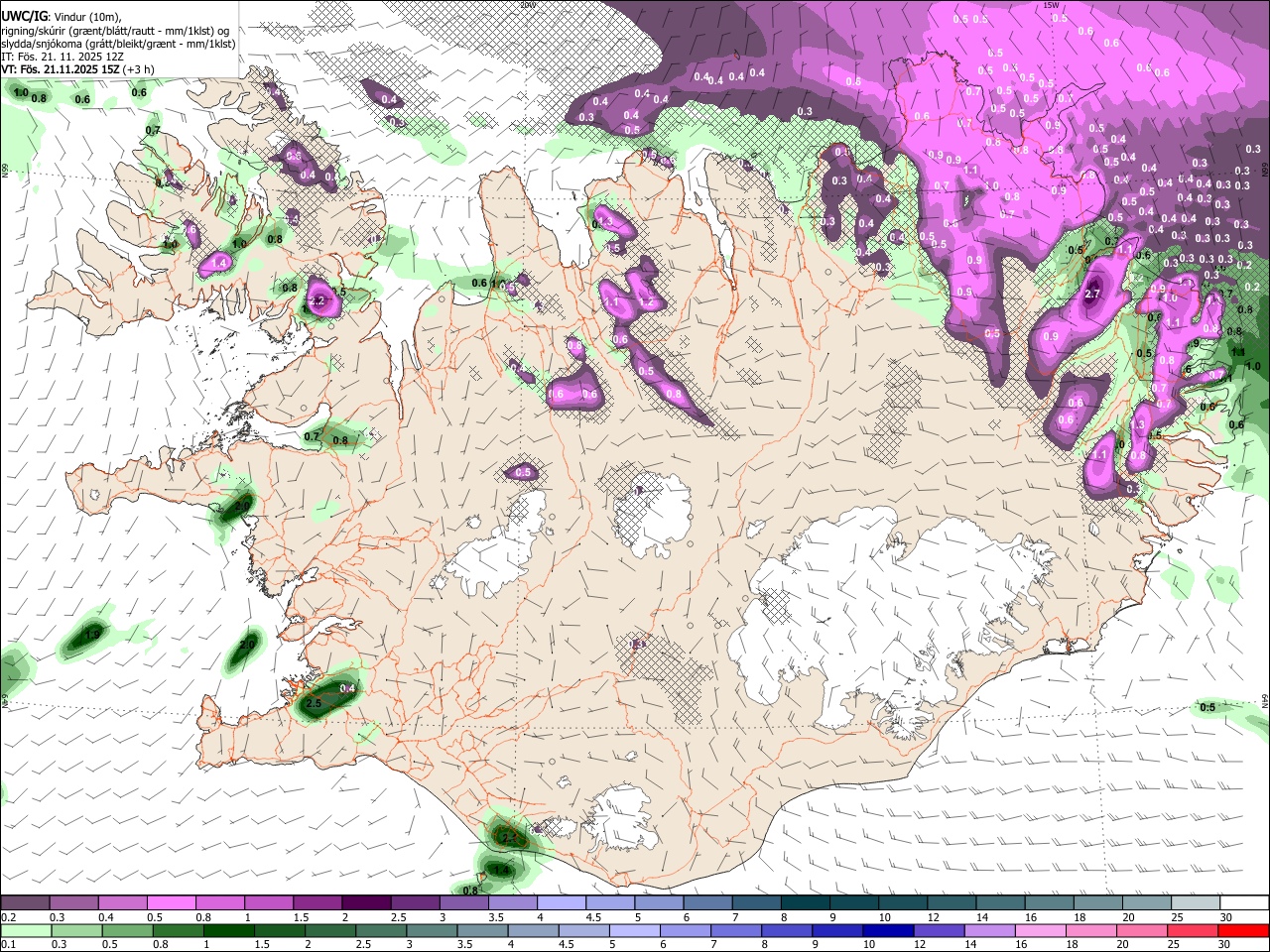Click the '0.2' label on the upper scale
Viewport: 1270px width, 952px height.
[9, 917]
